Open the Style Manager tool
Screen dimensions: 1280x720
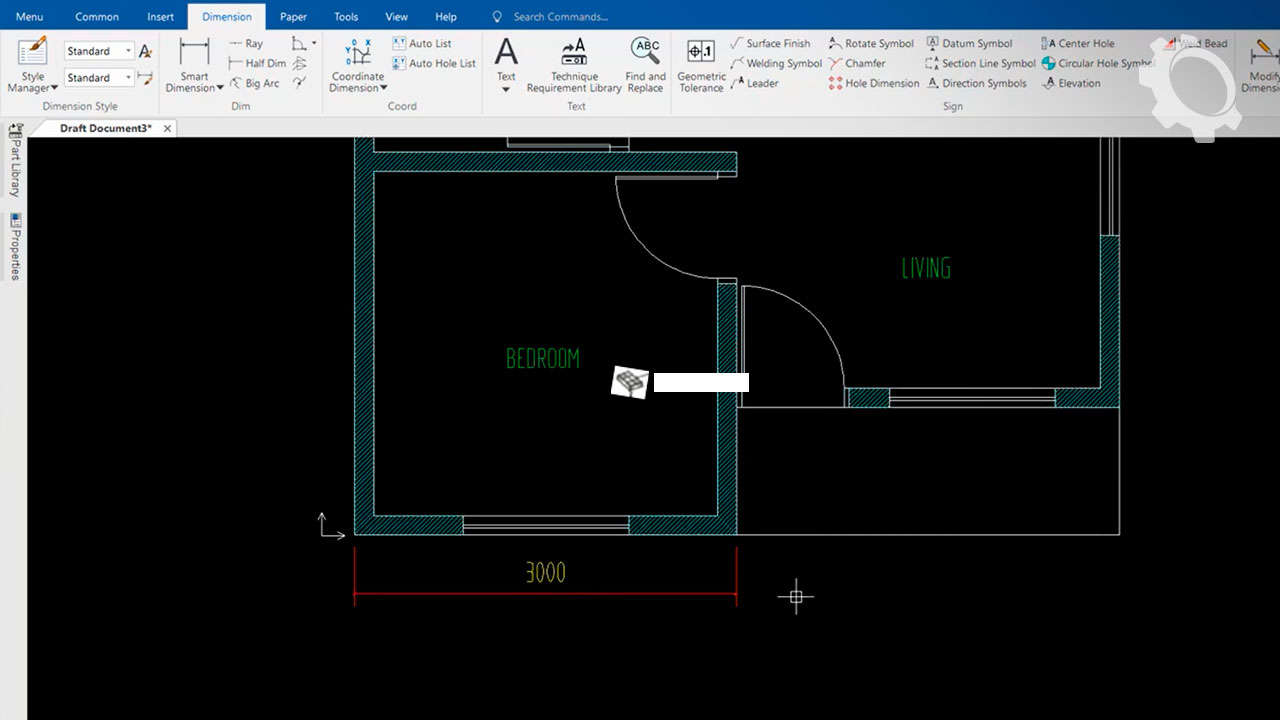[x=33, y=64]
